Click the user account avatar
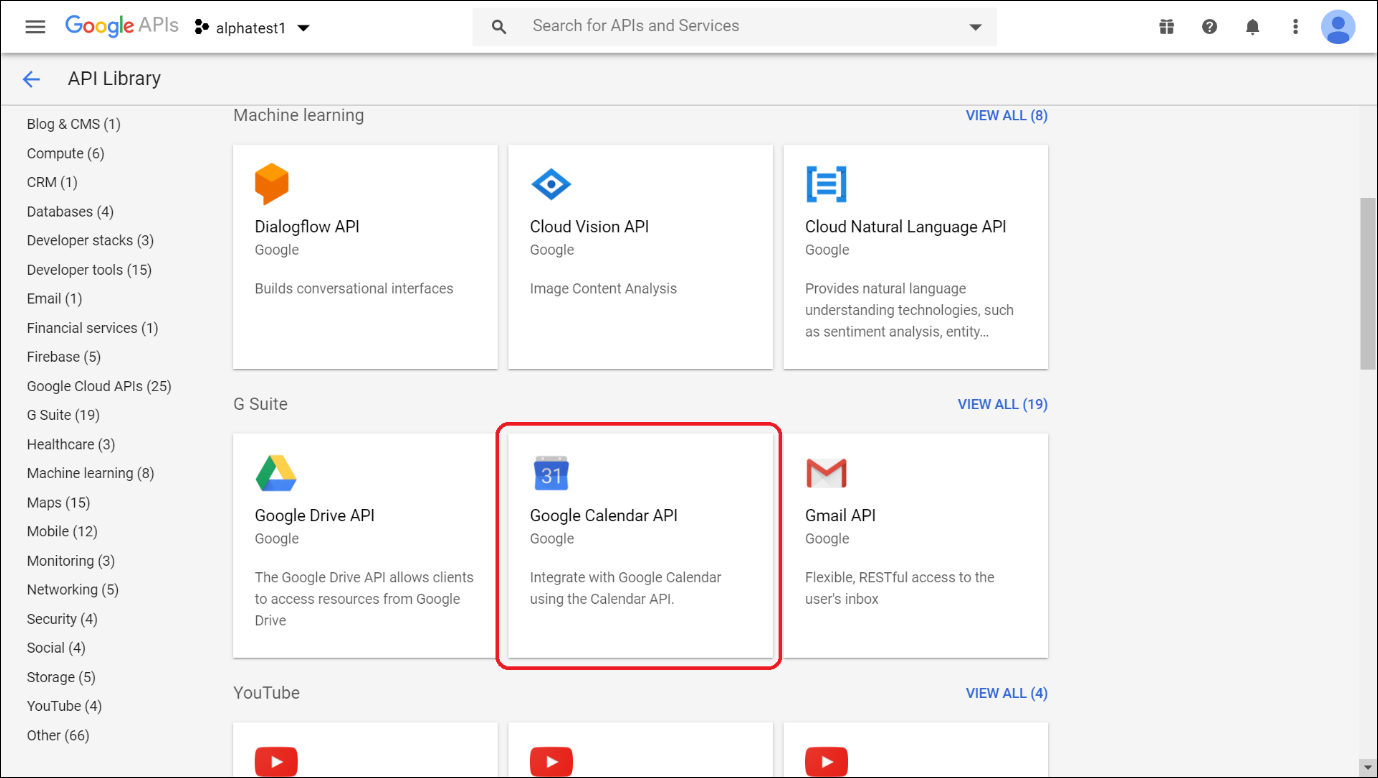This screenshot has width=1378, height=778. click(1337, 27)
